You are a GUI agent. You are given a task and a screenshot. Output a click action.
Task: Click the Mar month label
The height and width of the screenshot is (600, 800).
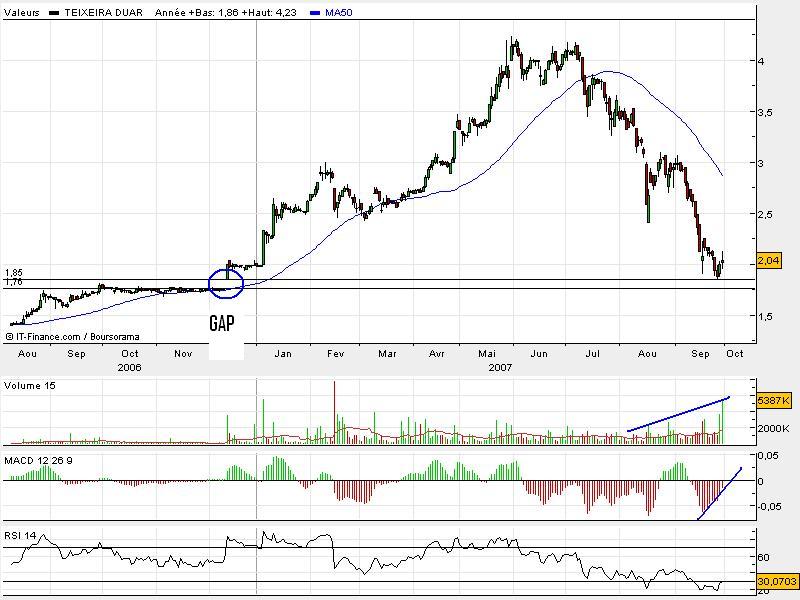tap(387, 354)
